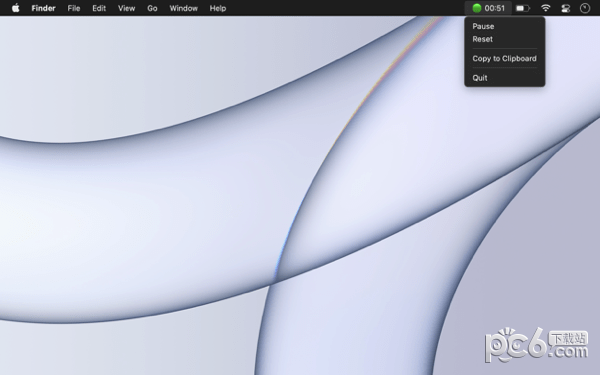The width and height of the screenshot is (600, 375).
Task: Open the File menu
Action: point(74,8)
